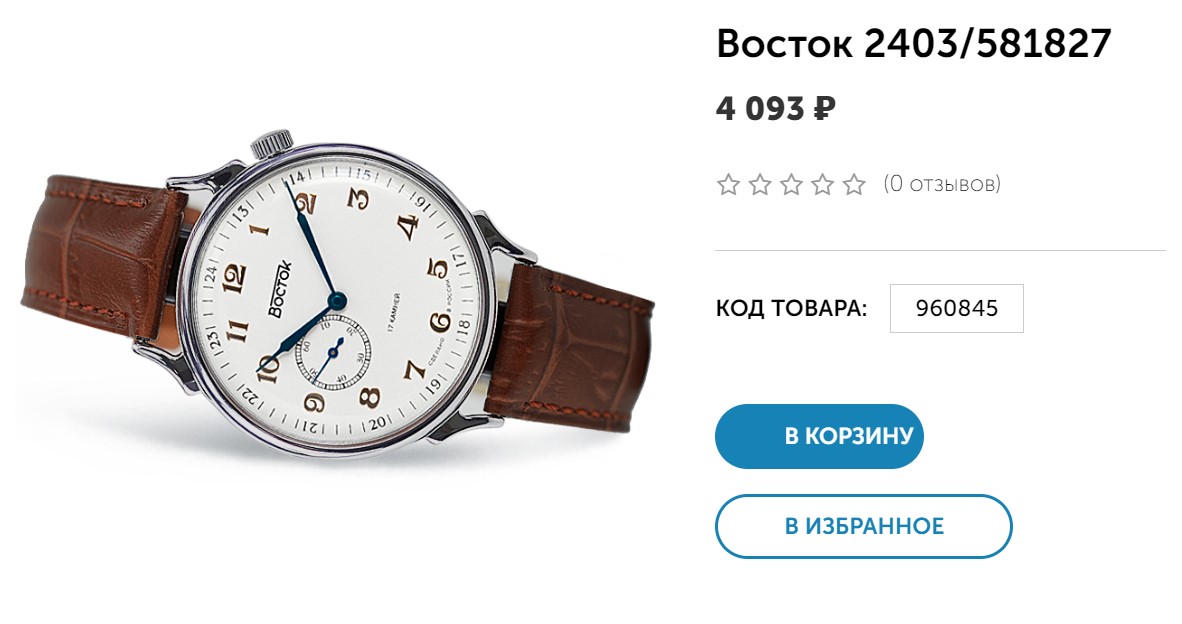
Task: Click the Восток 2403/581827 product title
Action: coord(914,44)
